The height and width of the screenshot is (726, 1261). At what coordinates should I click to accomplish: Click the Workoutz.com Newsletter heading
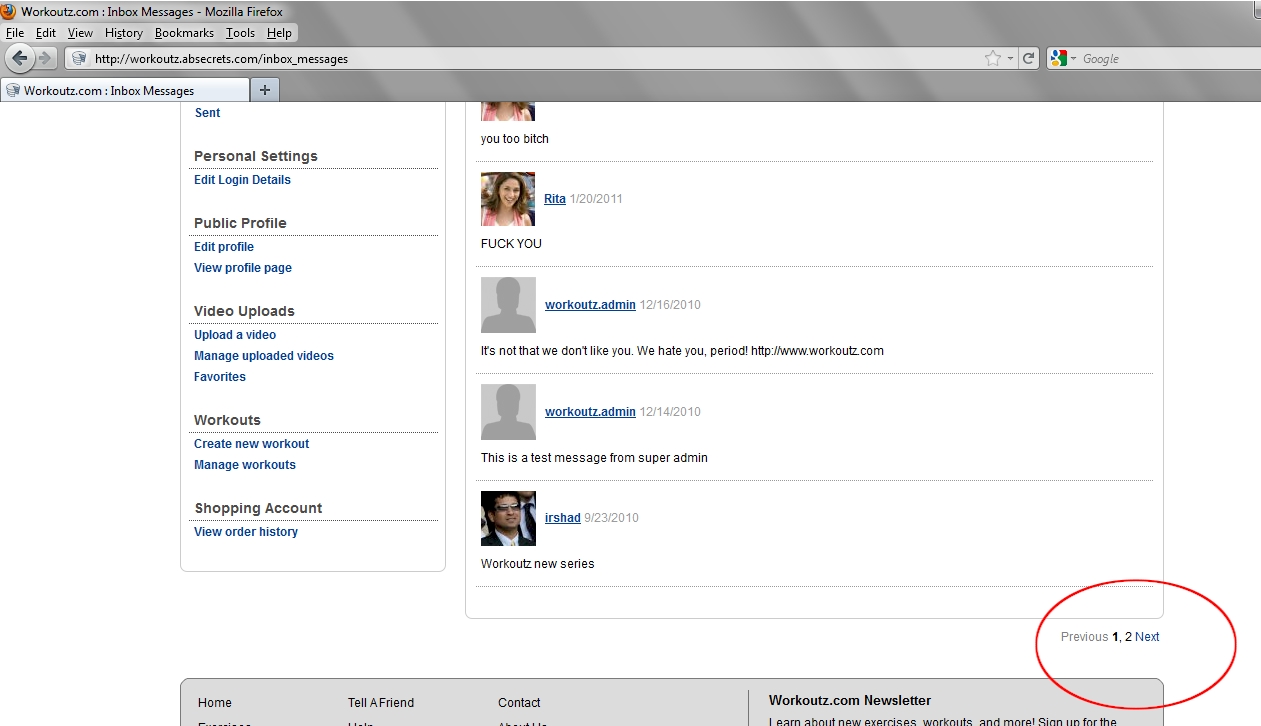(x=850, y=701)
